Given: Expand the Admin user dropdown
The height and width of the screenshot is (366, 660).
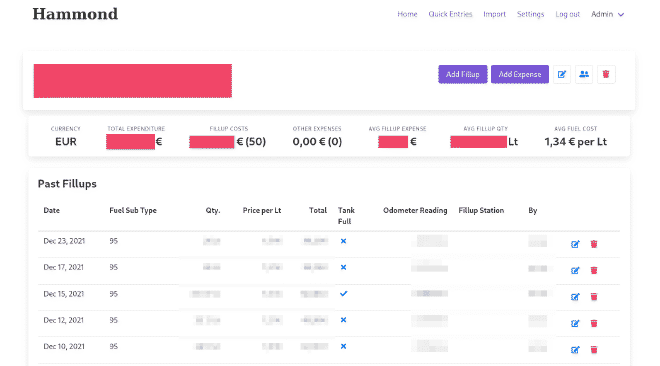Looking at the screenshot, I should (x=607, y=14).
